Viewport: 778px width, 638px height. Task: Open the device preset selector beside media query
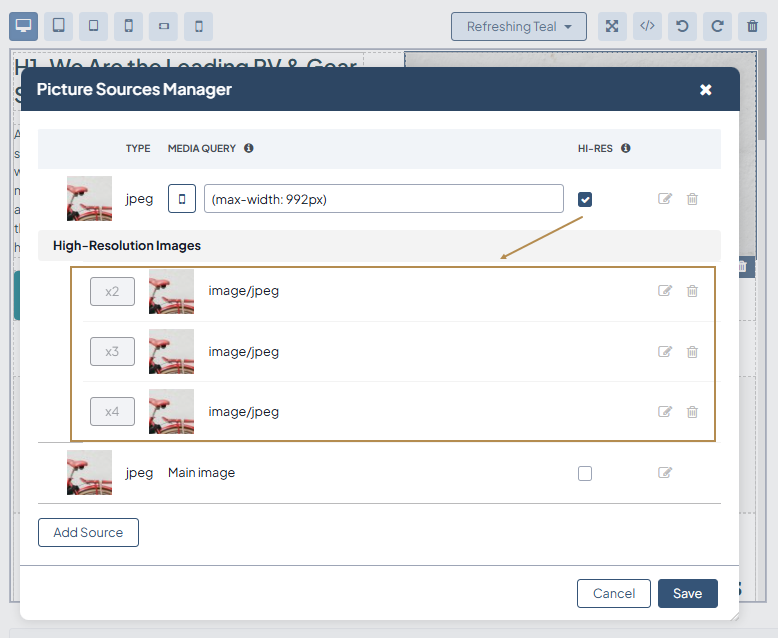coord(181,199)
